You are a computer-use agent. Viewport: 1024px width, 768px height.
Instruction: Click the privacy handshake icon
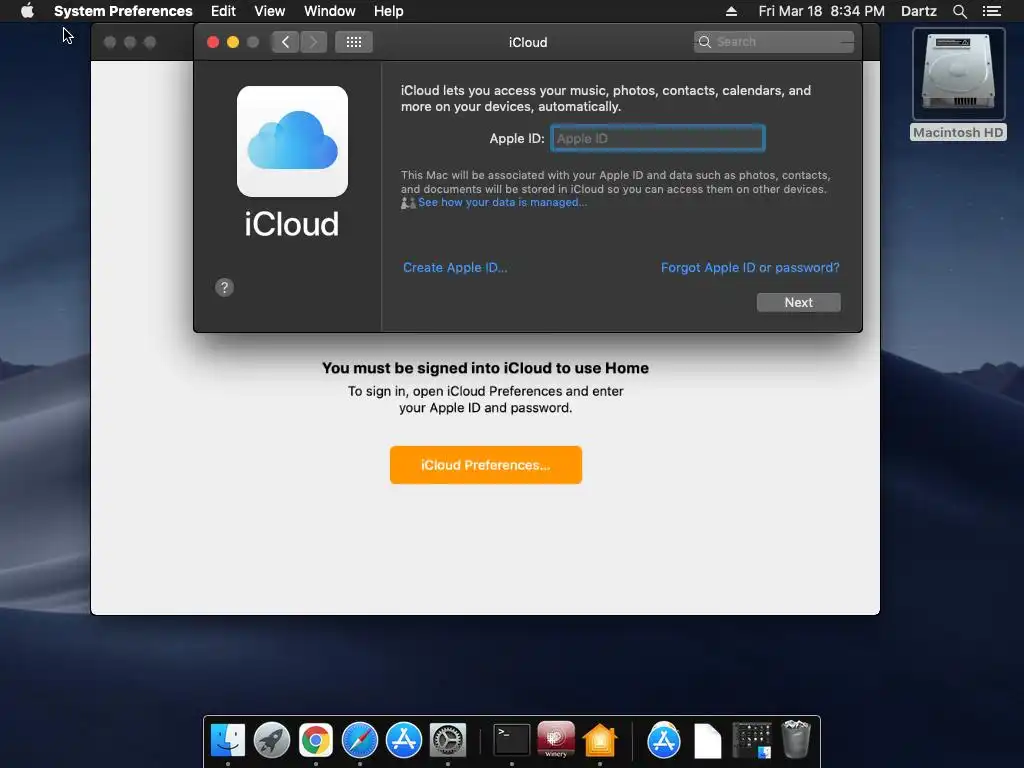point(408,203)
